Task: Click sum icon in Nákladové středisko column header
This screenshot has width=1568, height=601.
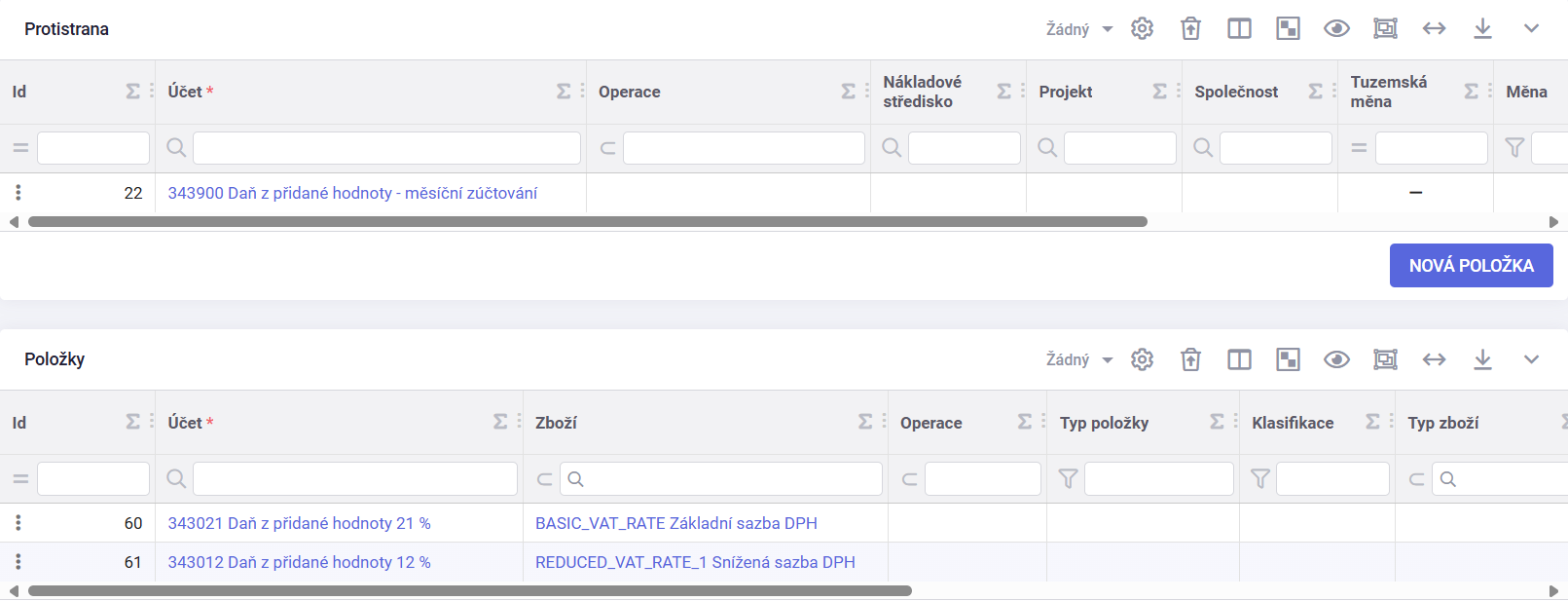Action: click(1003, 92)
